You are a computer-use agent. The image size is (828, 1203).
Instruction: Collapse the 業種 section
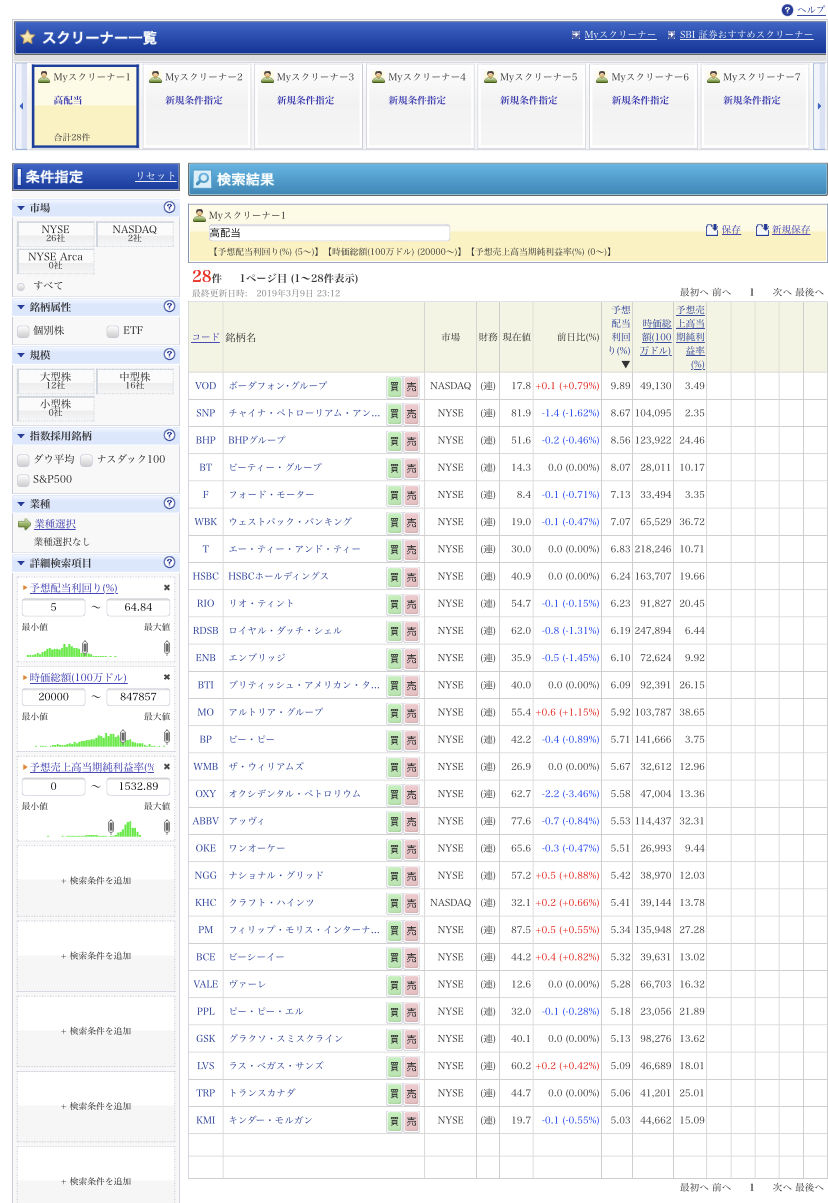point(21,504)
